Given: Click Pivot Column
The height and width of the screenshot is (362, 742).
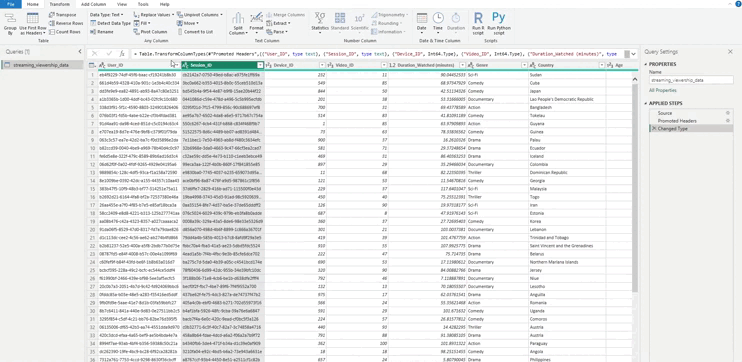Looking at the screenshot, I should pos(150,32).
